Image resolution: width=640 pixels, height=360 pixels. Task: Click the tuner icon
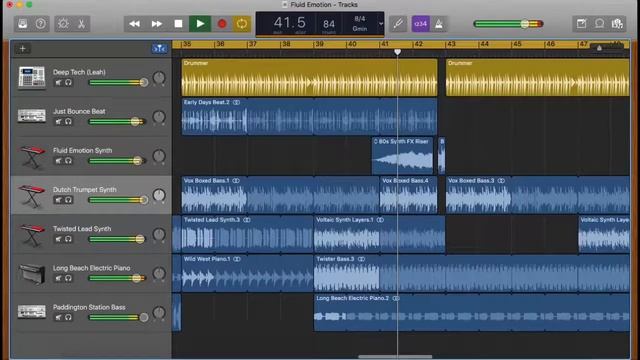click(x=398, y=24)
